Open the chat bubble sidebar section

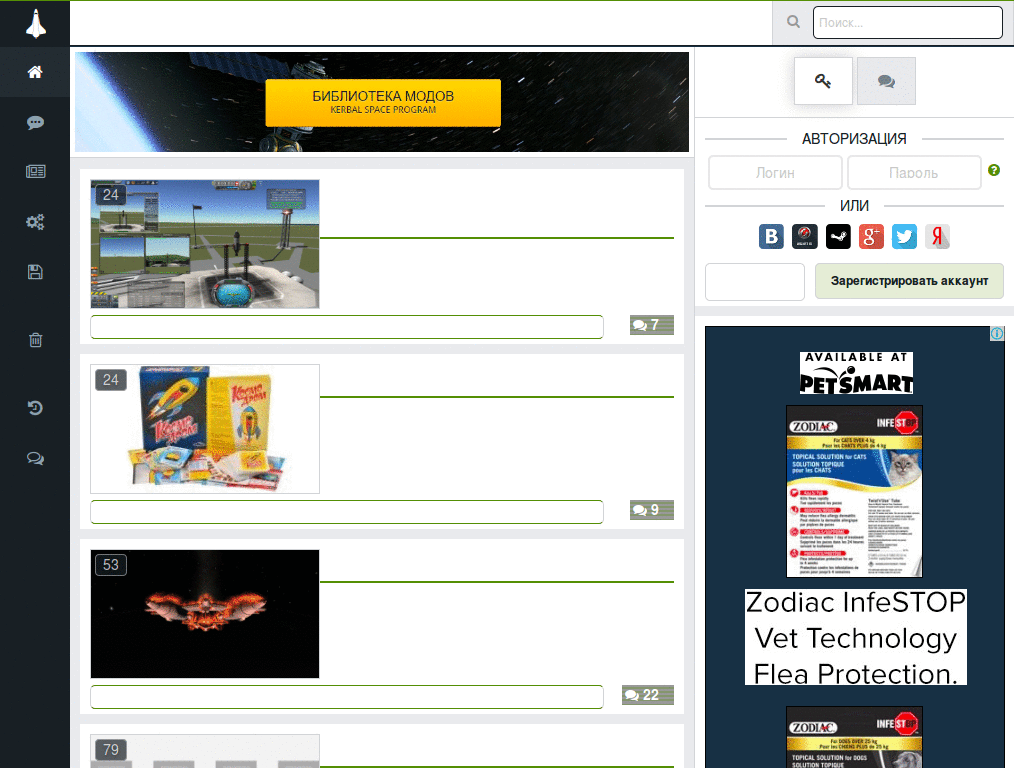coord(35,123)
